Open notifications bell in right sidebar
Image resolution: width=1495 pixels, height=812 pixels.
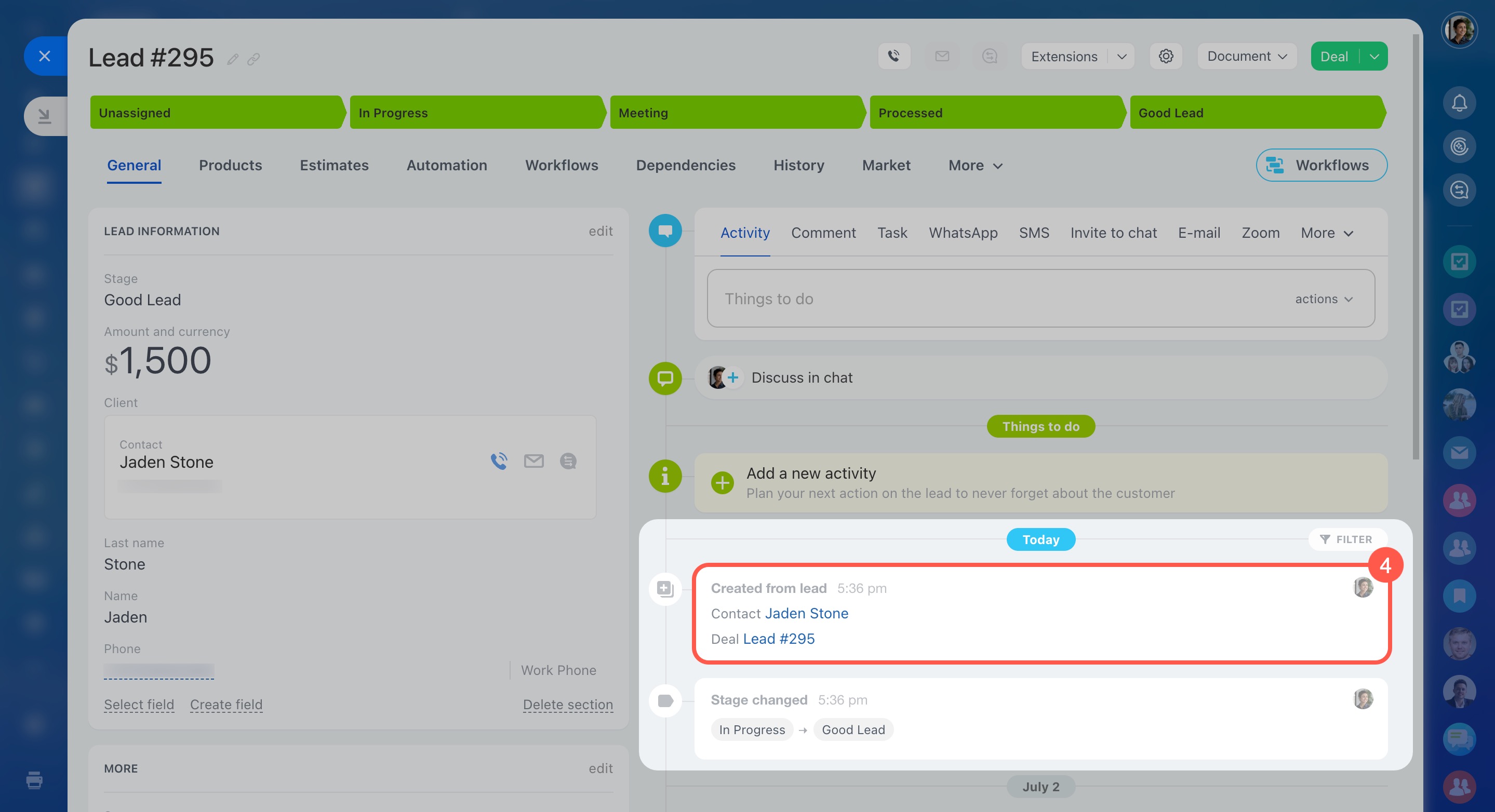coord(1459,103)
